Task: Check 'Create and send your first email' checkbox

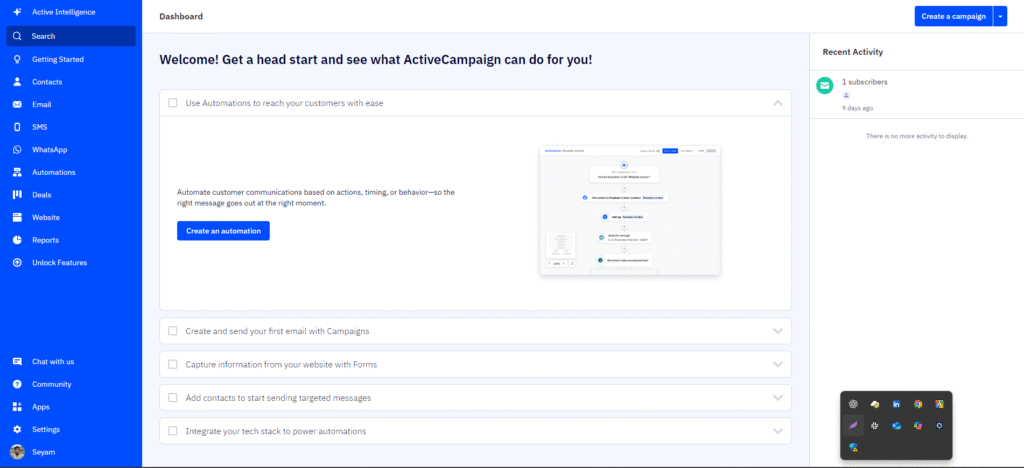Action: pyautogui.click(x=173, y=331)
